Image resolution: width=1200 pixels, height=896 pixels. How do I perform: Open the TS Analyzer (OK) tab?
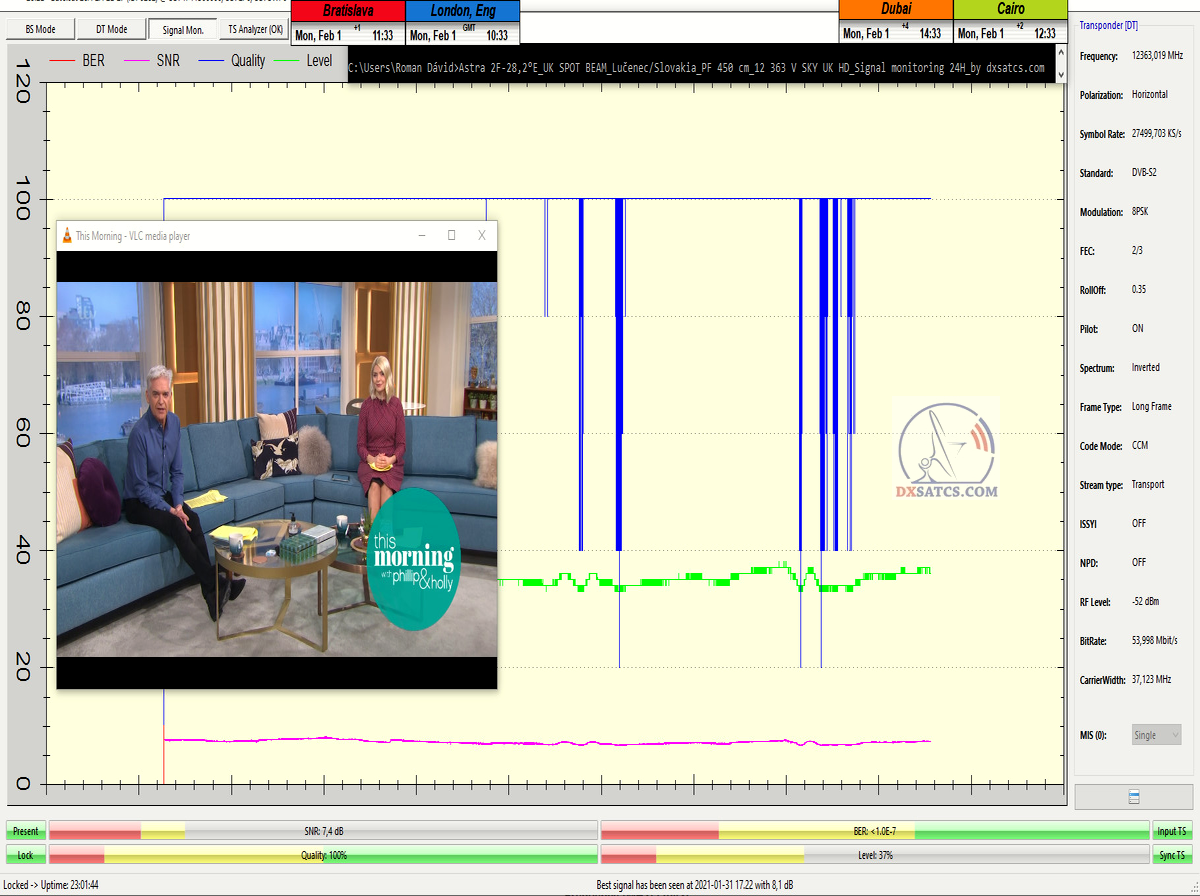(x=255, y=29)
